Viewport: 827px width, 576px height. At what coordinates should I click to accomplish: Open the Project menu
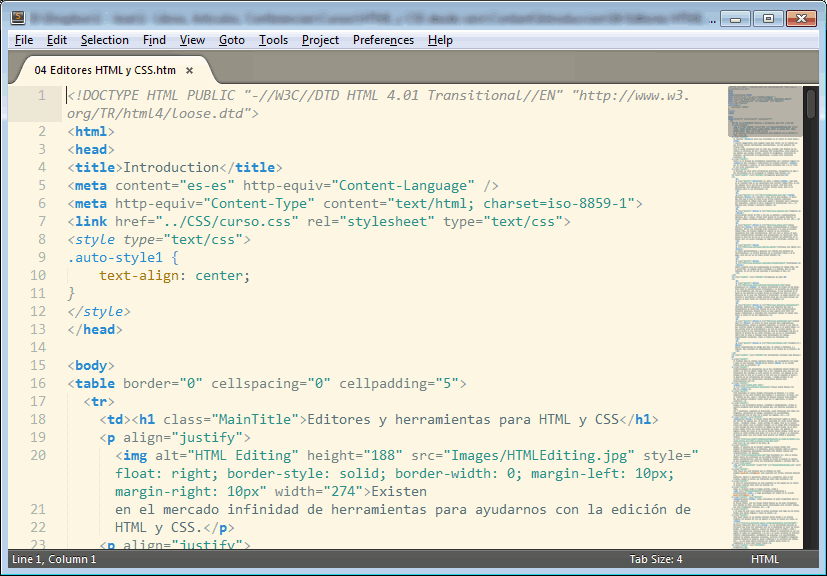pyautogui.click(x=319, y=40)
